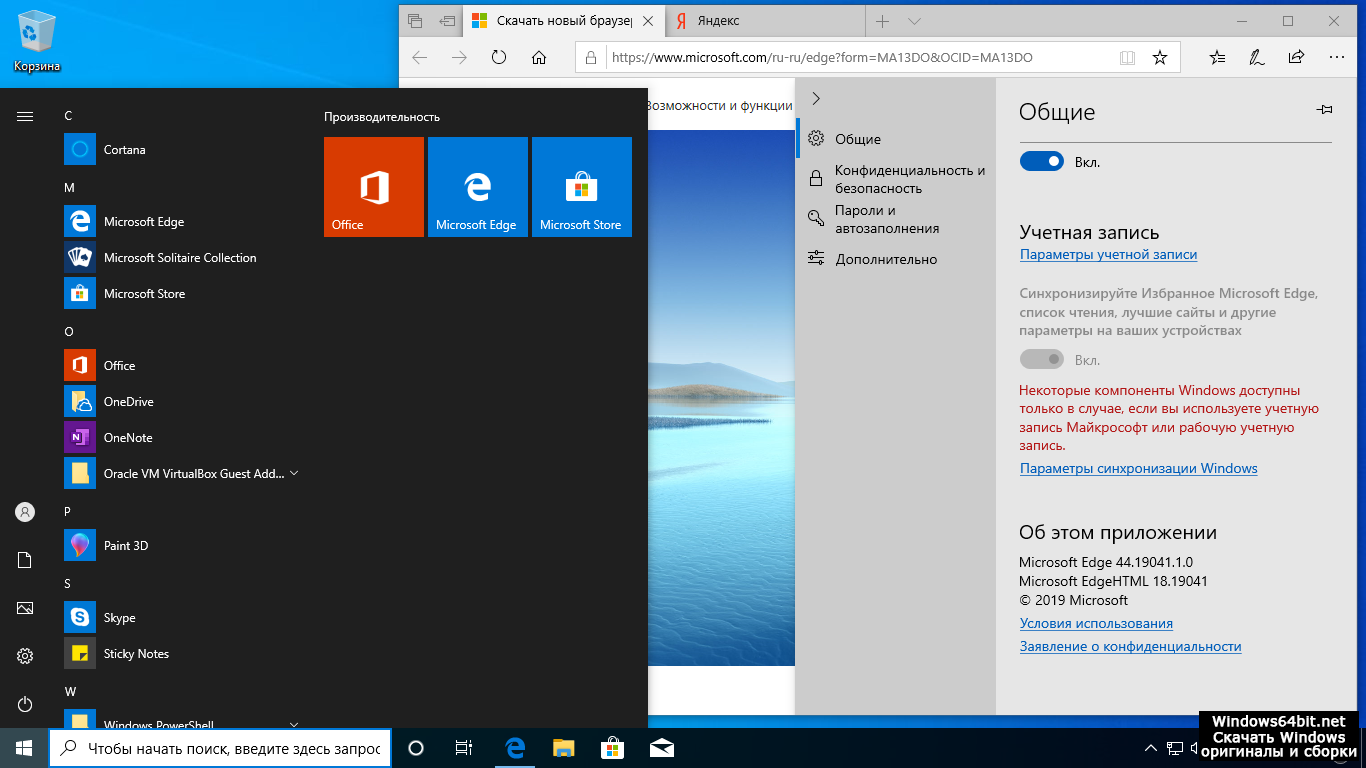Toggle the disabled sync favorites switch
This screenshot has height=768, width=1366.
pos(1041,360)
